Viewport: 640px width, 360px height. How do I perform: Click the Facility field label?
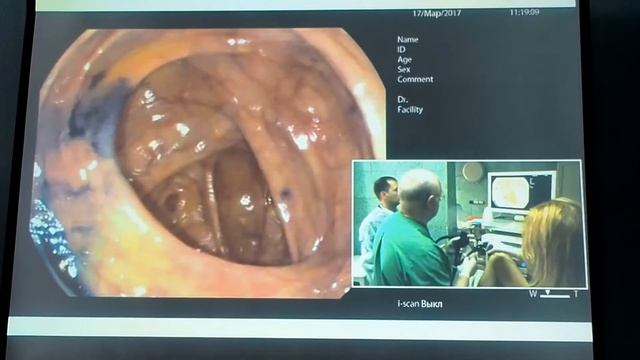click(410, 109)
